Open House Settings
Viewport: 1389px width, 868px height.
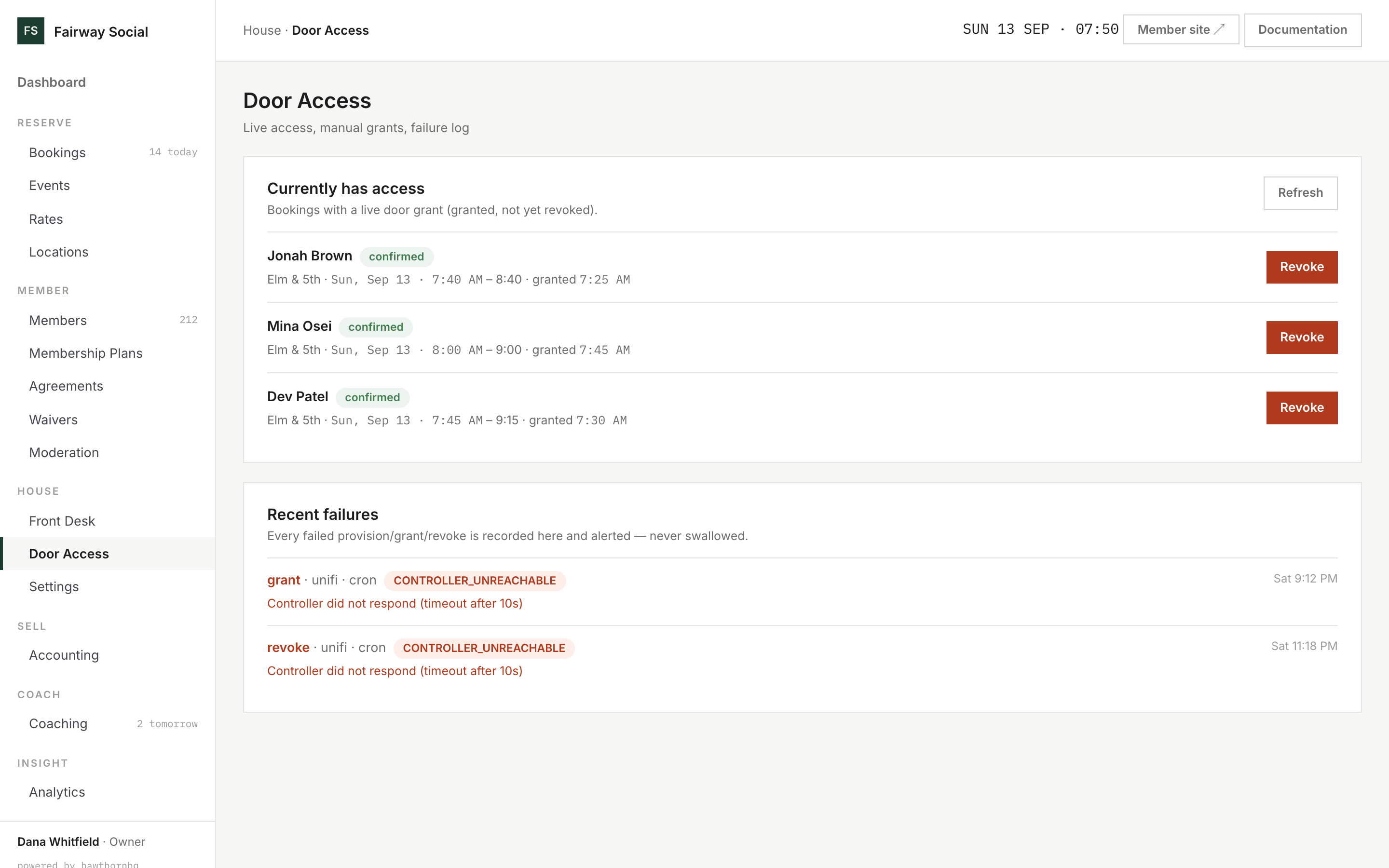(x=108, y=587)
